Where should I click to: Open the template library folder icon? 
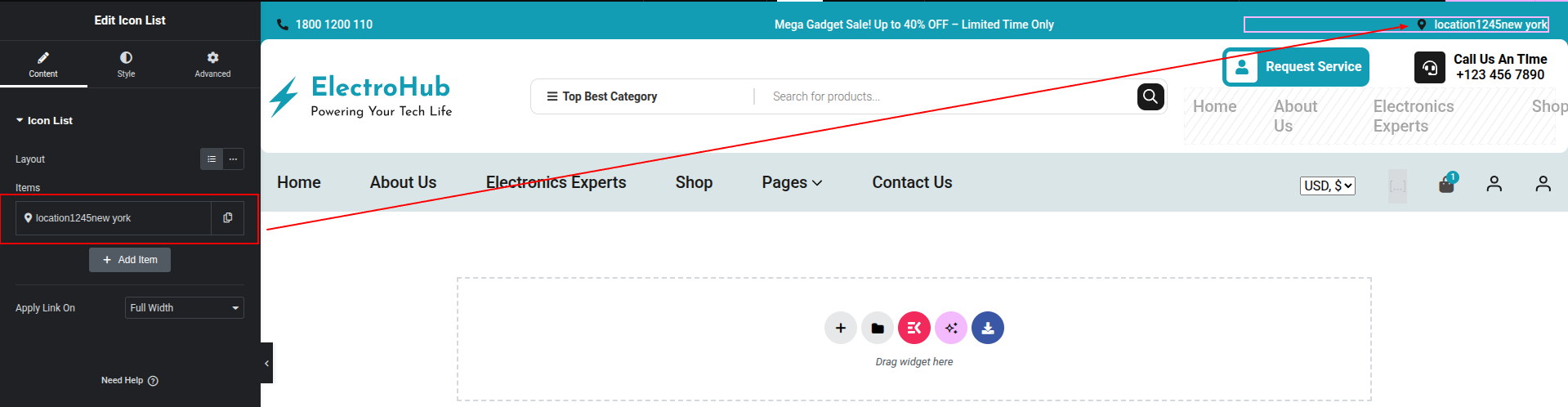(877, 329)
